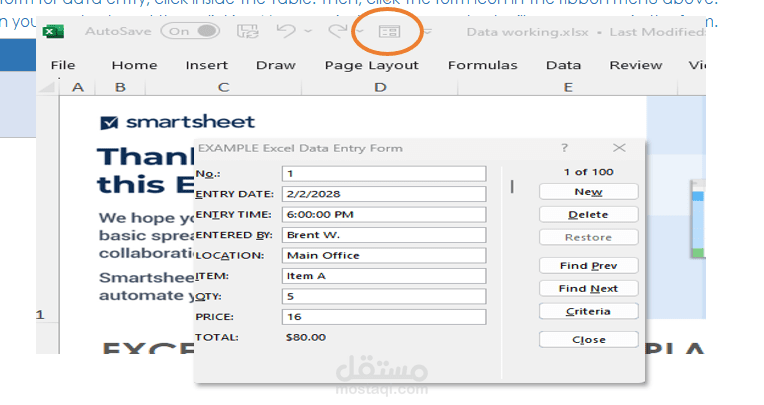764x405 pixels.
Task: Click the LOCATION field showing Main Office
Action: 384,255
